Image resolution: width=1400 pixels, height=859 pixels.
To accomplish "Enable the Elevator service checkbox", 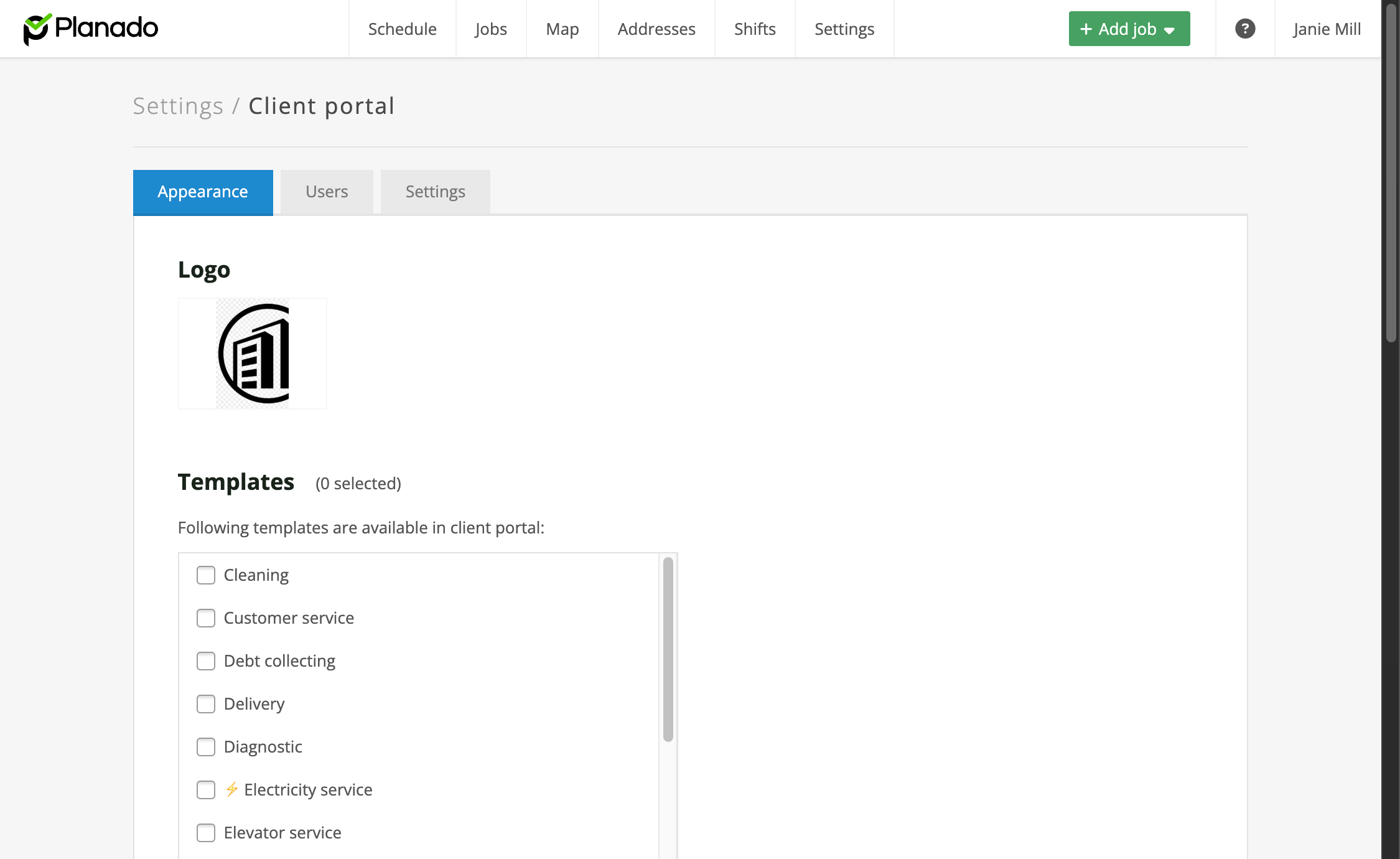I will (206, 833).
